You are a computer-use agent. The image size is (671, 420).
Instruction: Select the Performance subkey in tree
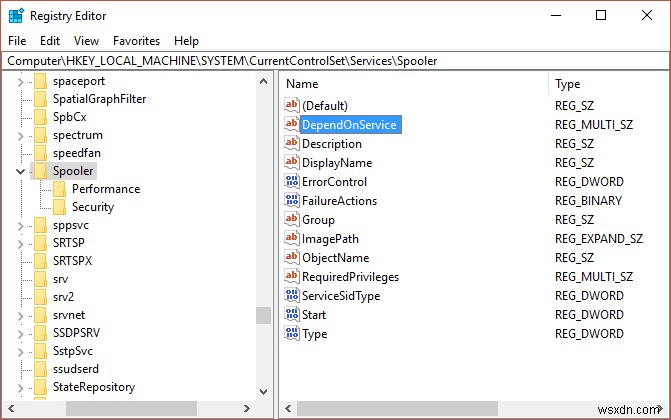(x=106, y=189)
